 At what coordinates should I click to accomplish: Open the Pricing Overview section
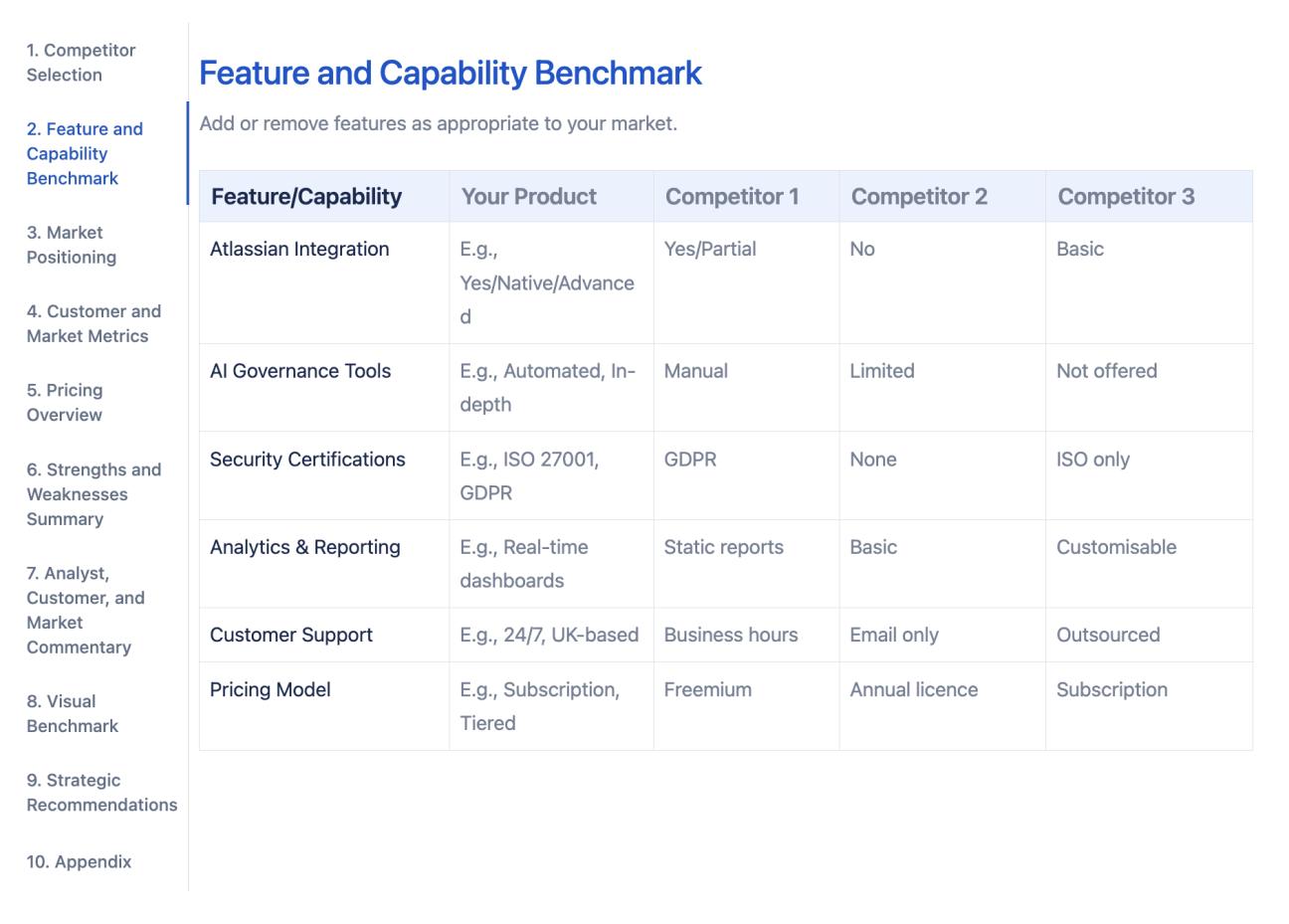click(66, 402)
